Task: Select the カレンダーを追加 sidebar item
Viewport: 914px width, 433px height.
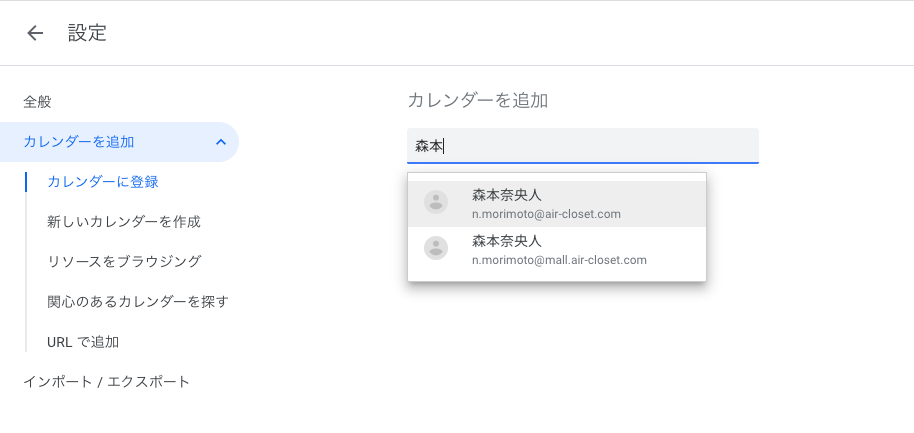Action: [x=79, y=142]
